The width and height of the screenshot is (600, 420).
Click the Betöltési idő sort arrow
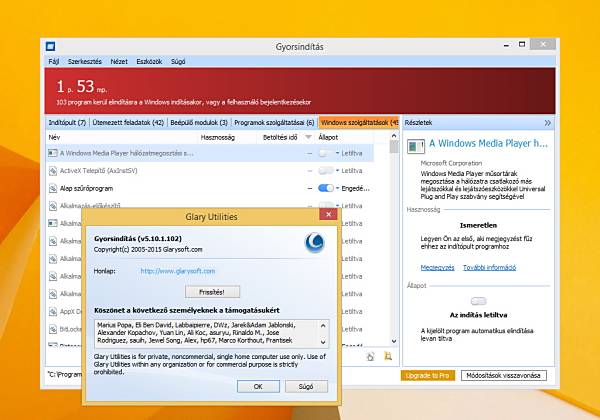pos(308,137)
